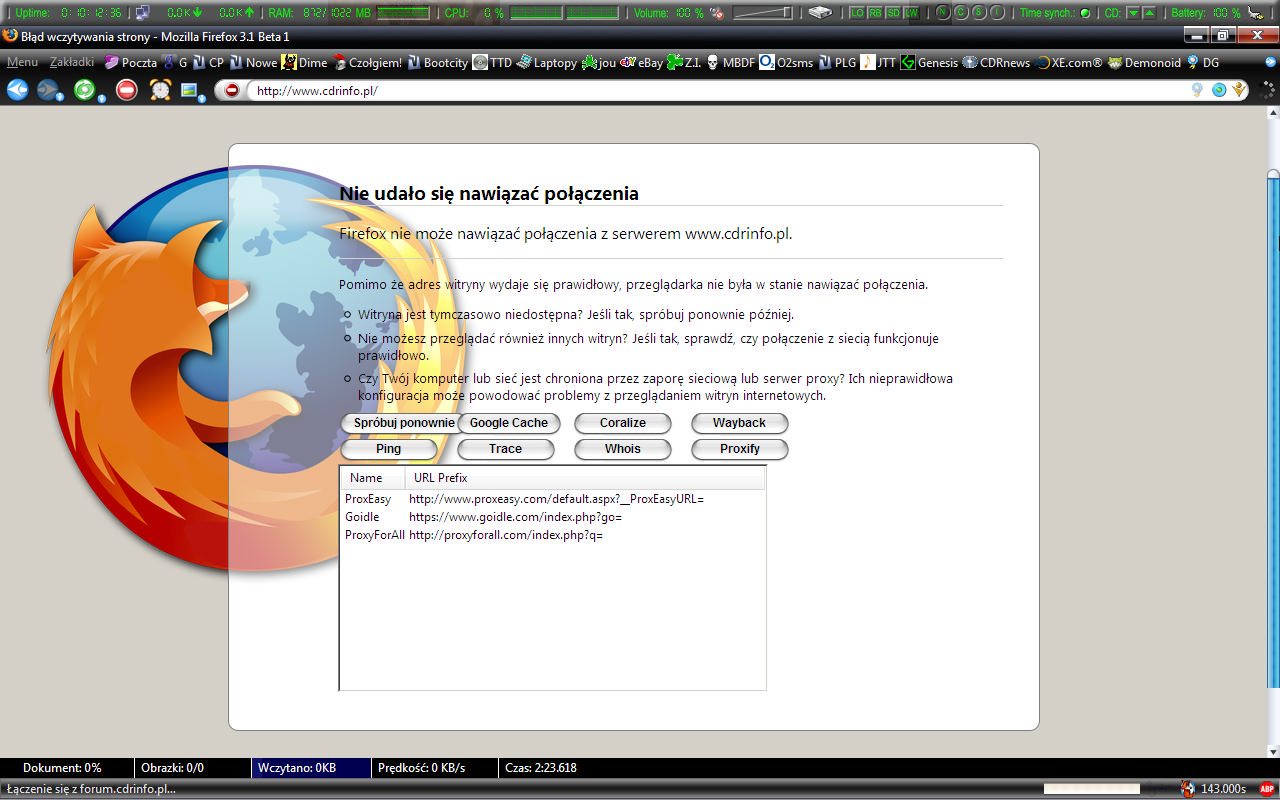Click the URL address field

point(718,90)
